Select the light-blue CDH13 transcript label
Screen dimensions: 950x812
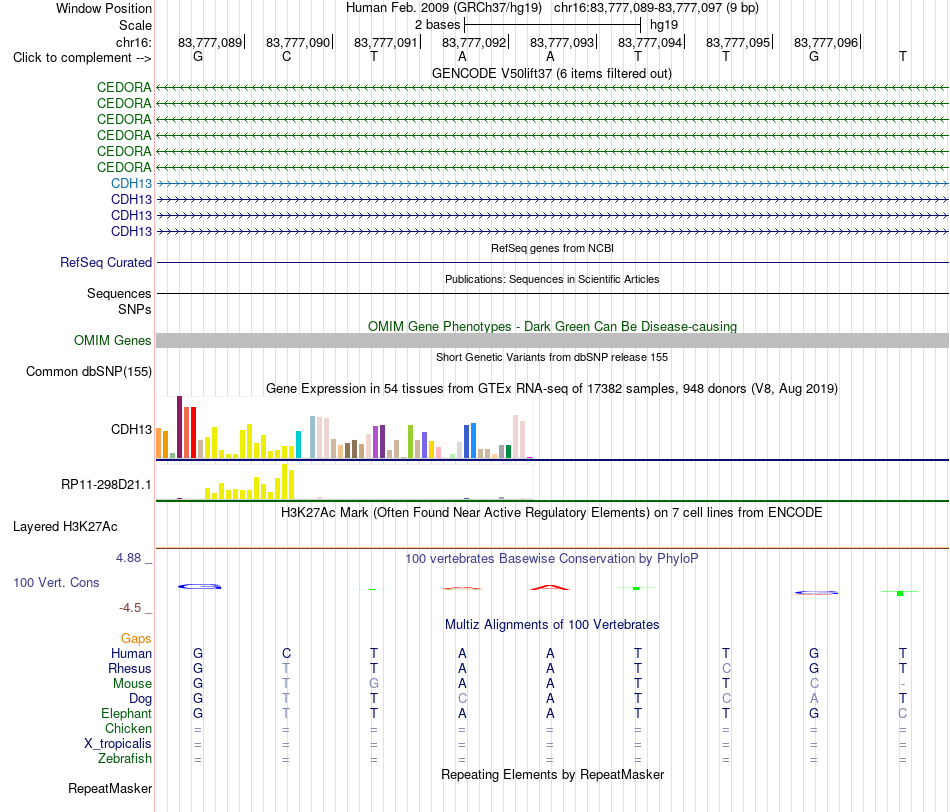click(x=131, y=183)
